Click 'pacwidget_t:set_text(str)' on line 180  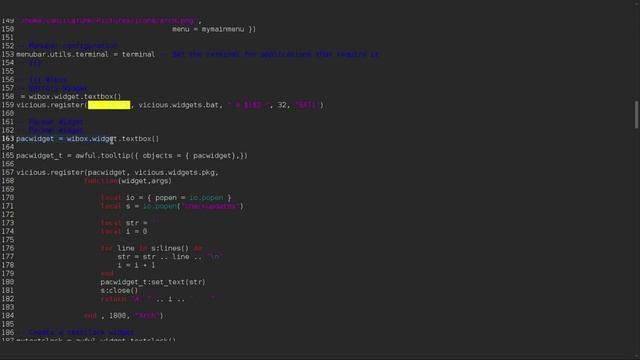point(153,282)
